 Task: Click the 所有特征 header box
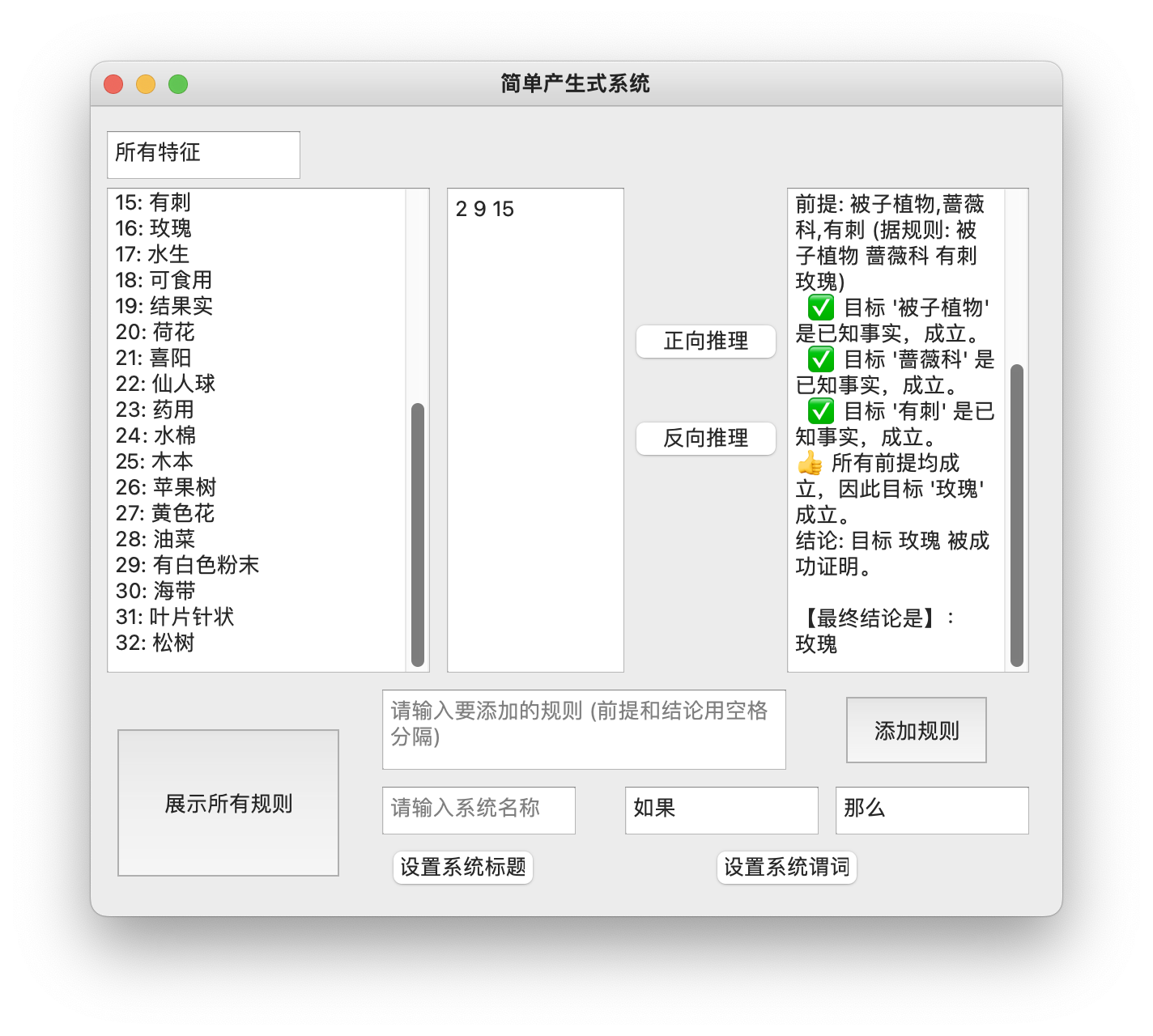203,155
